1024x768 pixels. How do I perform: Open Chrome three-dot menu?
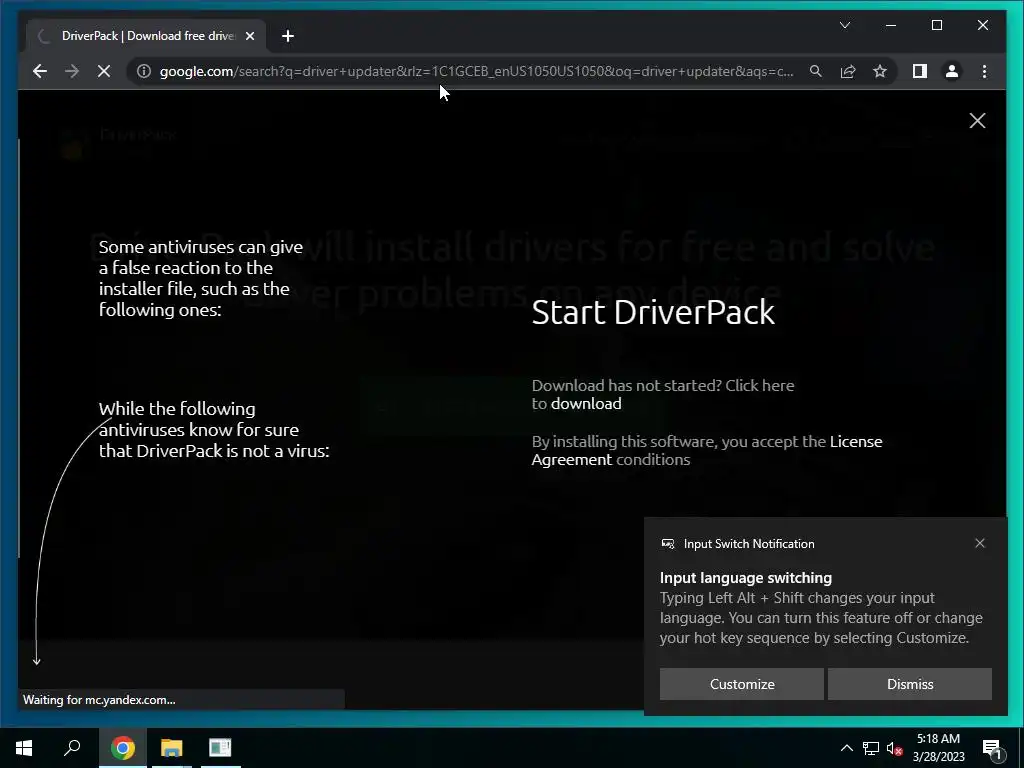tap(984, 71)
